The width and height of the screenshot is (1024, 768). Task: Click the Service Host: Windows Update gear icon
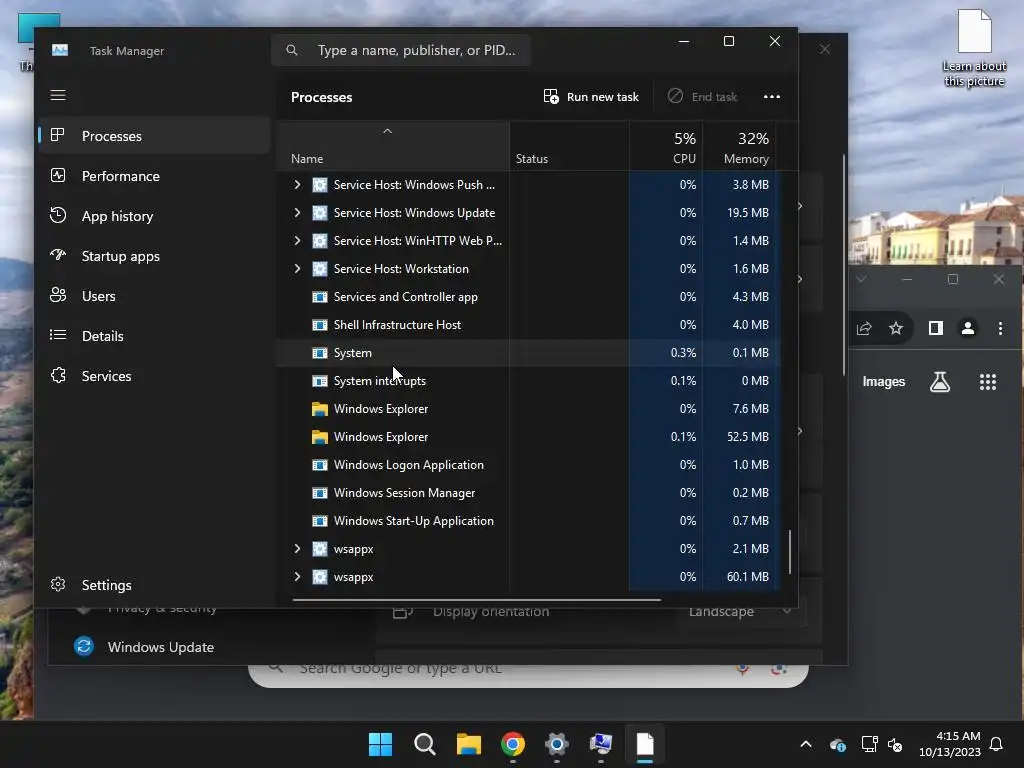click(x=319, y=213)
